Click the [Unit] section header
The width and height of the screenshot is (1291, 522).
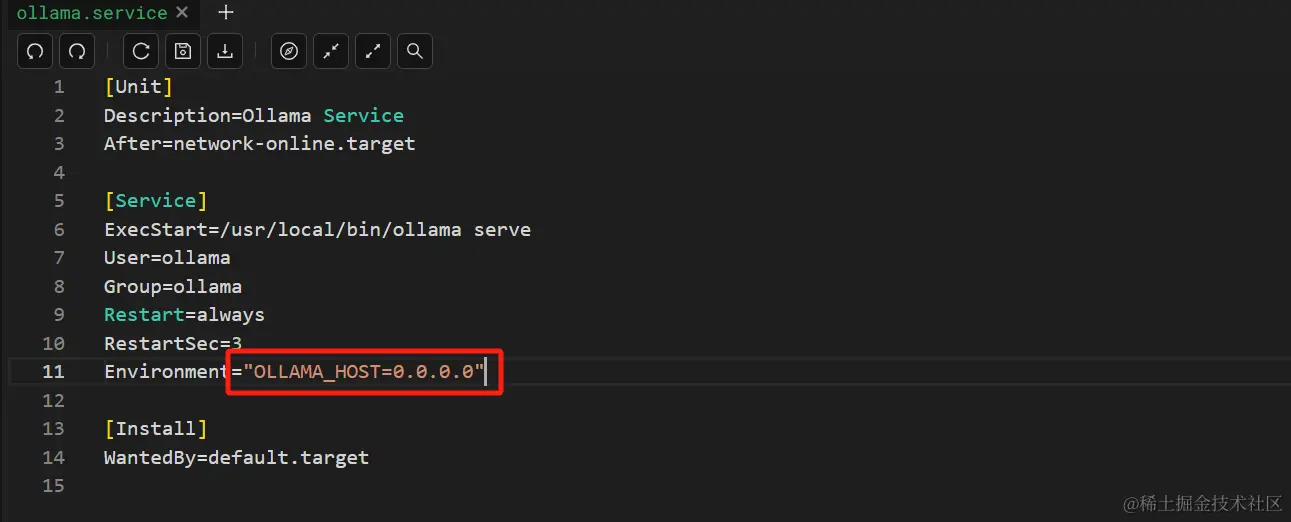tap(138, 87)
